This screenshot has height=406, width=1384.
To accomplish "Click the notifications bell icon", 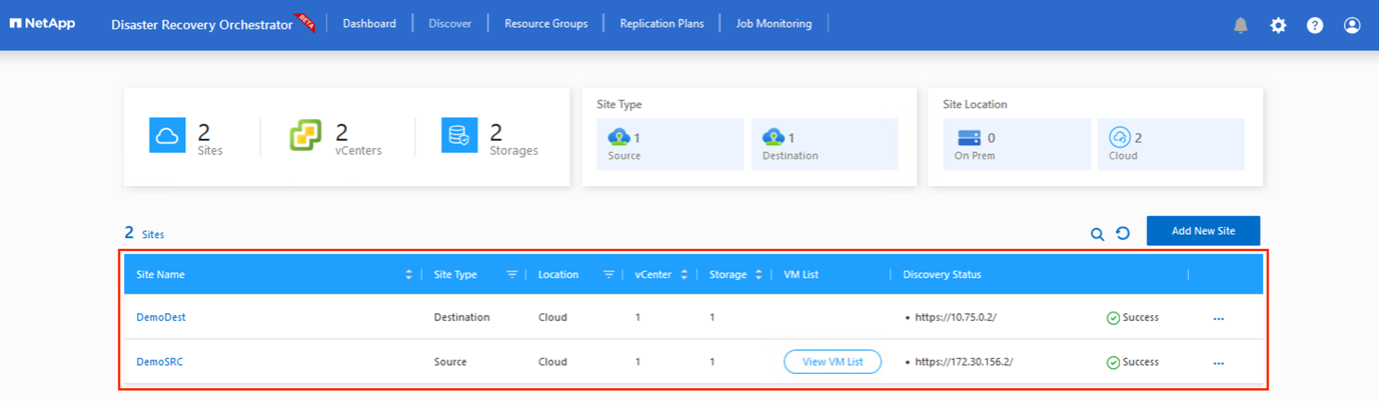I will pyautogui.click(x=1241, y=25).
